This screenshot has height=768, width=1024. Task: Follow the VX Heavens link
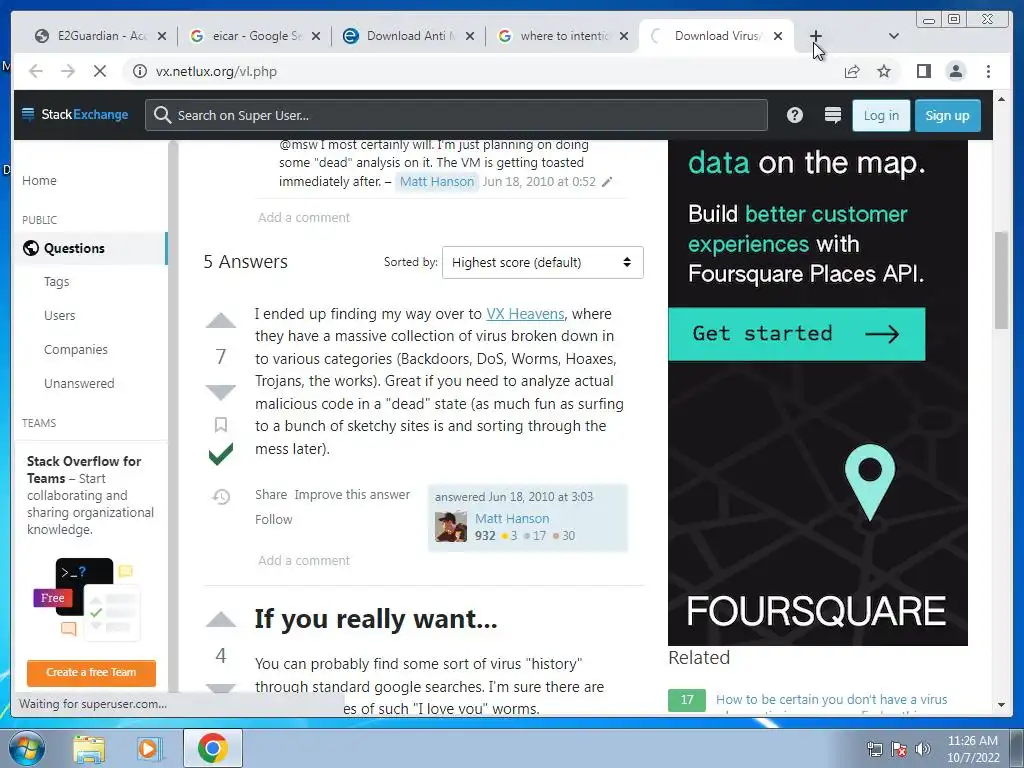click(x=525, y=313)
